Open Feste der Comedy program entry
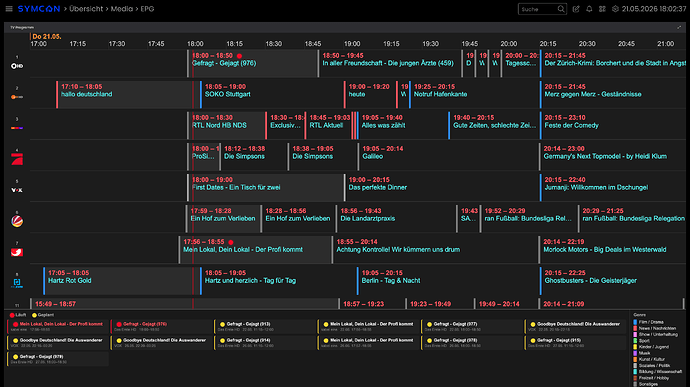The image size is (690, 387). click(613, 125)
